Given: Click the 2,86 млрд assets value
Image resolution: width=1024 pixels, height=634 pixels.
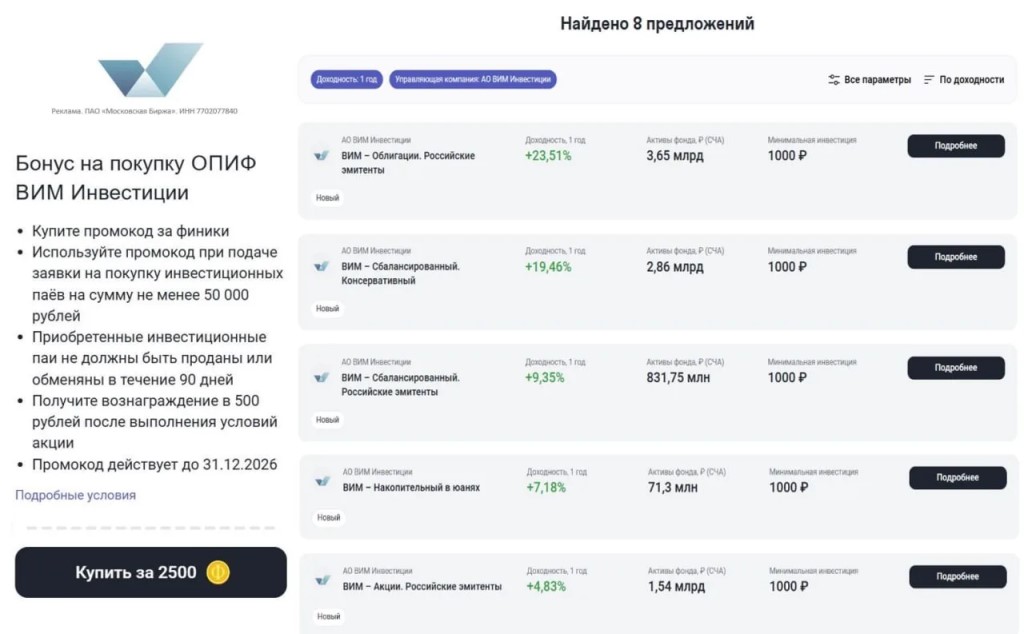Looking at the screenshot, I should pyautogui.click(x=675, y=266).
